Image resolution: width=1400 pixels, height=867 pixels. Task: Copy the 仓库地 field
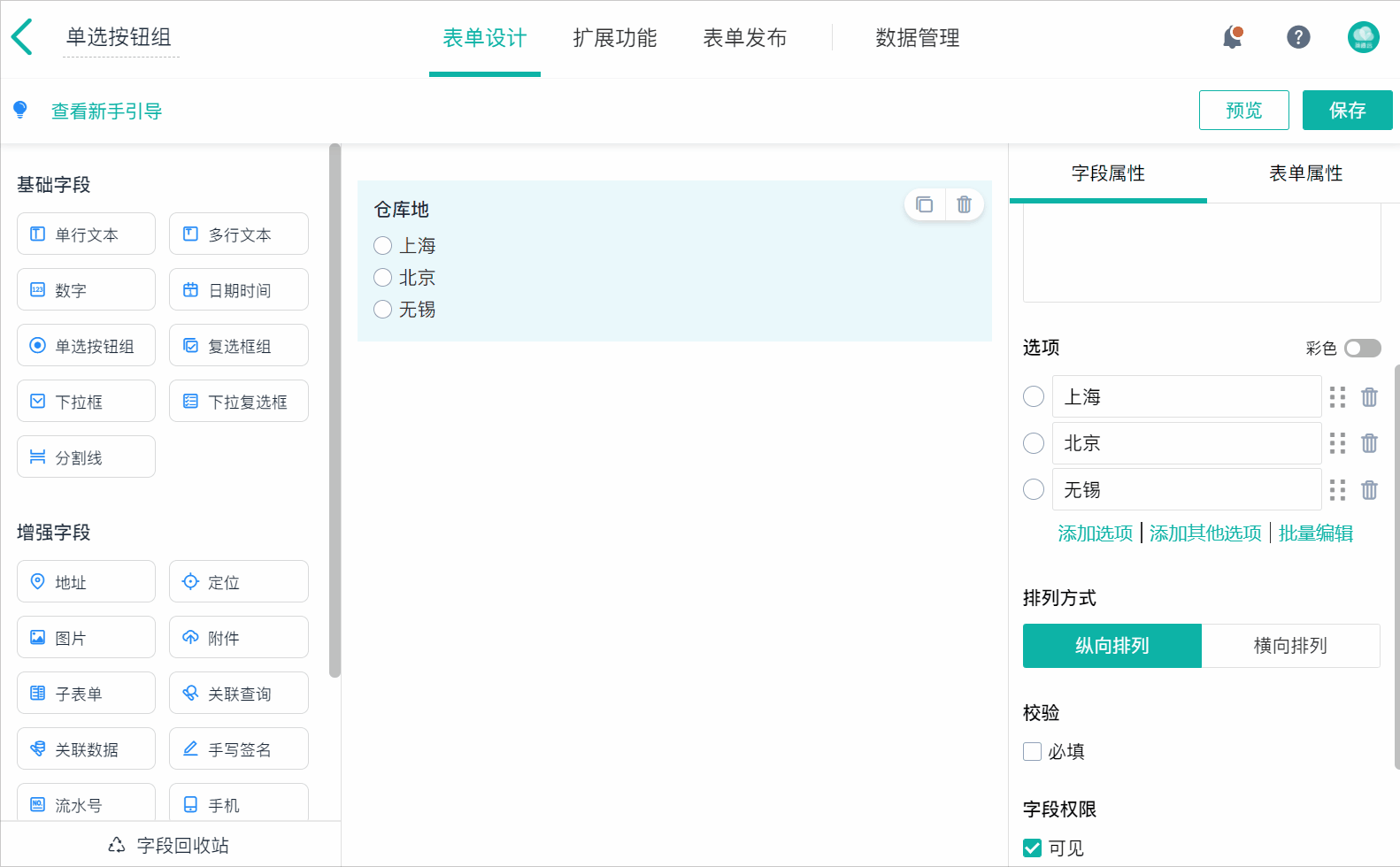925,204
